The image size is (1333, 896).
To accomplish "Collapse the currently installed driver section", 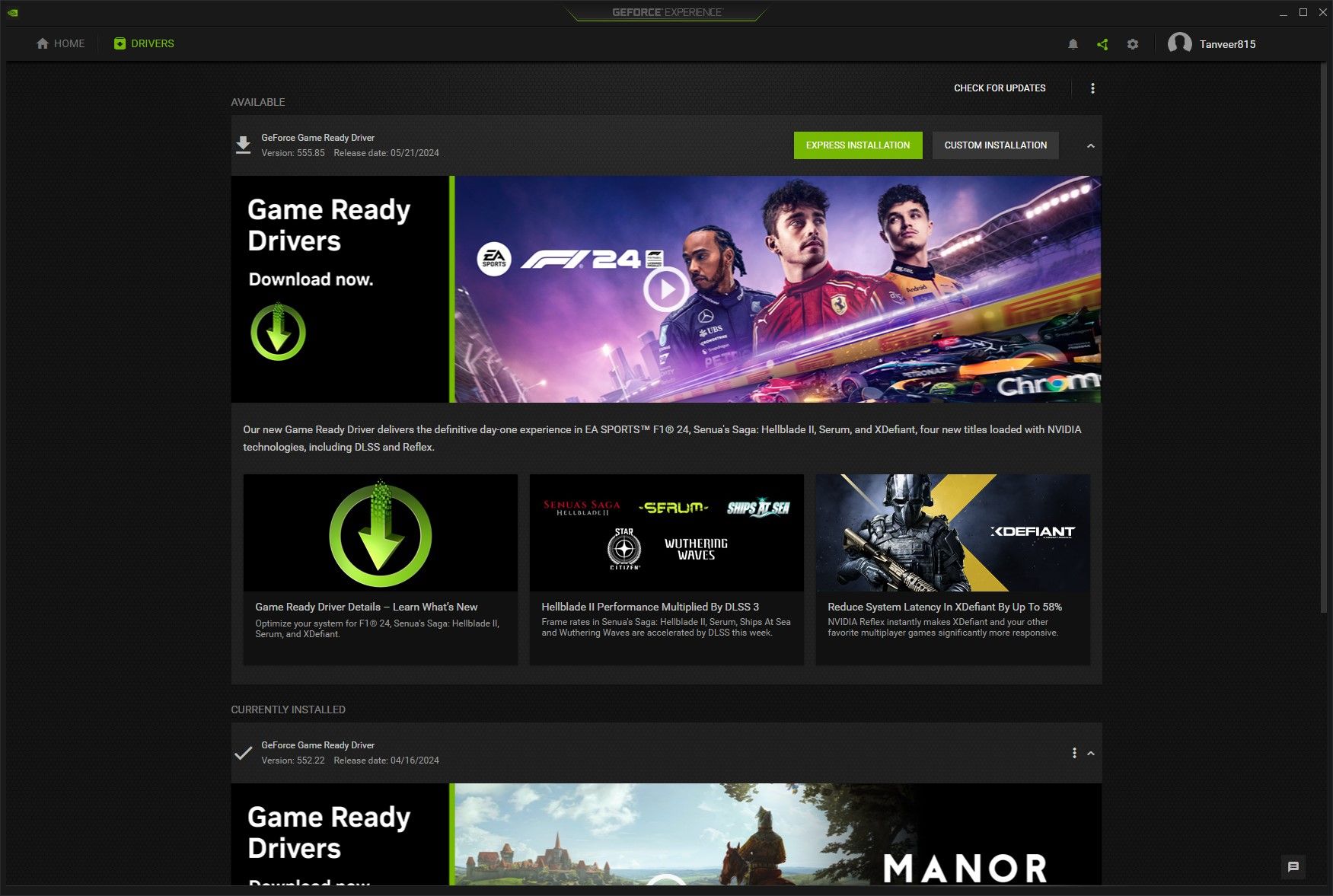I will click(1090, 753).
